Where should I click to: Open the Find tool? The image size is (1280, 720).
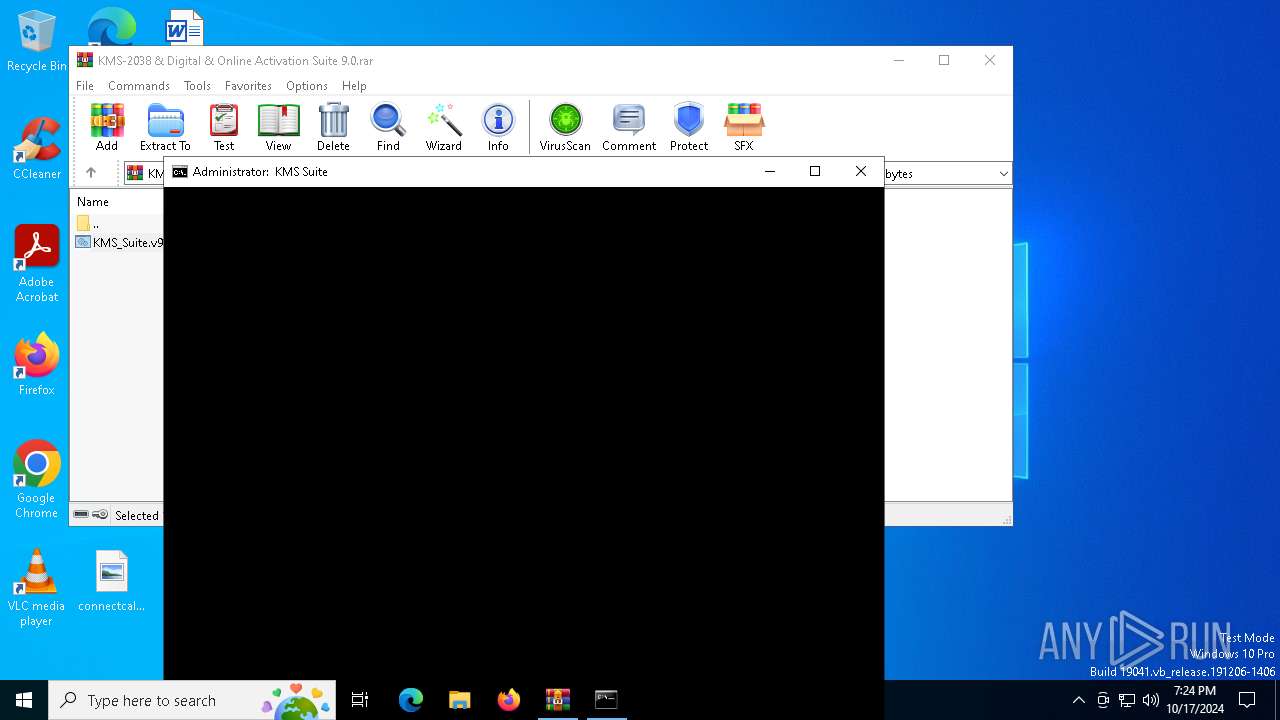(x=388, y=127)
